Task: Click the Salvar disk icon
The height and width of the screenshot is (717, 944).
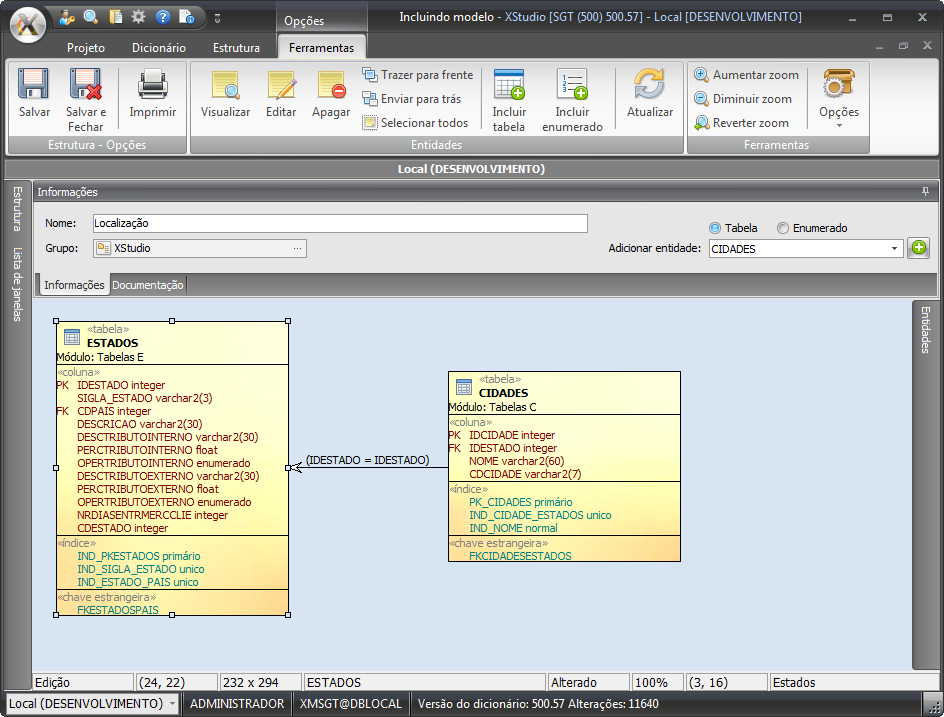Action: coord(34,86)
